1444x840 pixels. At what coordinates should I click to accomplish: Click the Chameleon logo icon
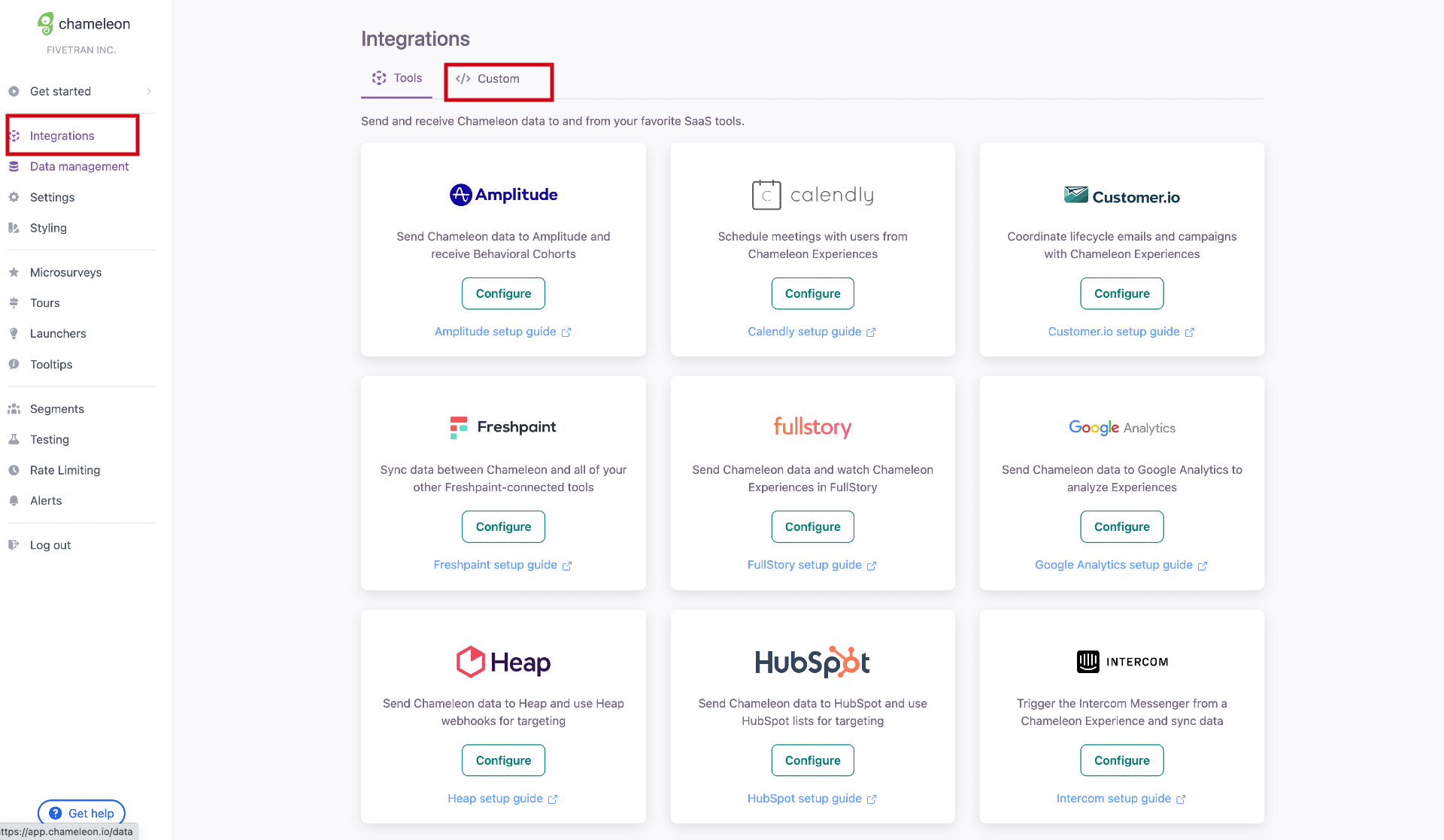(x=46, y=24)
